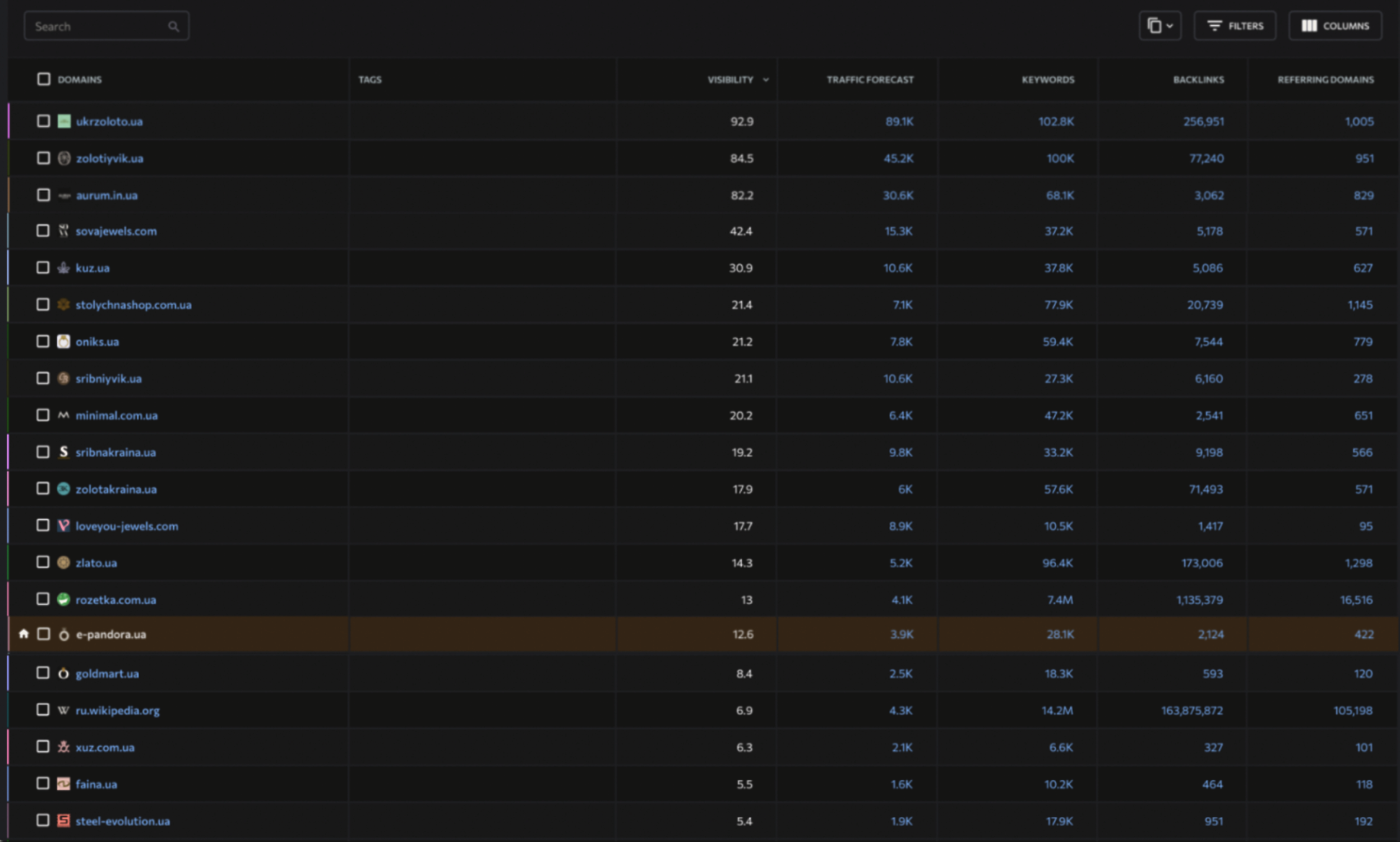The width and height of the screenshot is (1400, 842).
Task: Click the search magnifier icon
Action: 174,27
